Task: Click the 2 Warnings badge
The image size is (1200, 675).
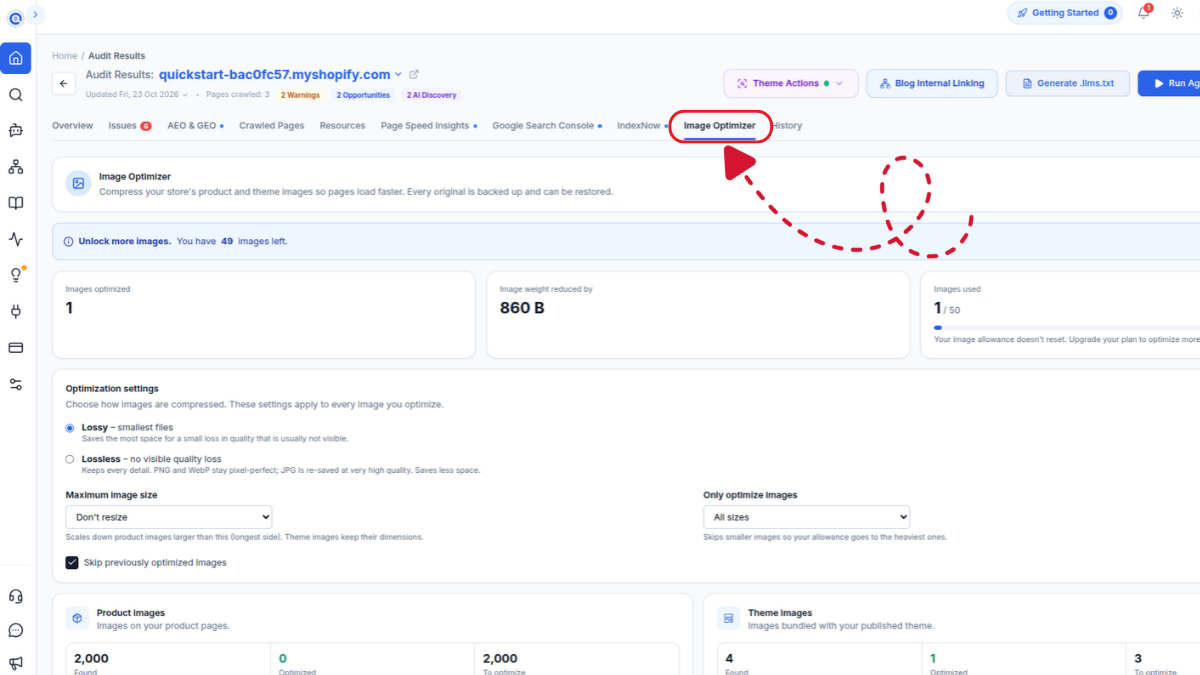Action: pyautogui.click(x=299, y=95)
